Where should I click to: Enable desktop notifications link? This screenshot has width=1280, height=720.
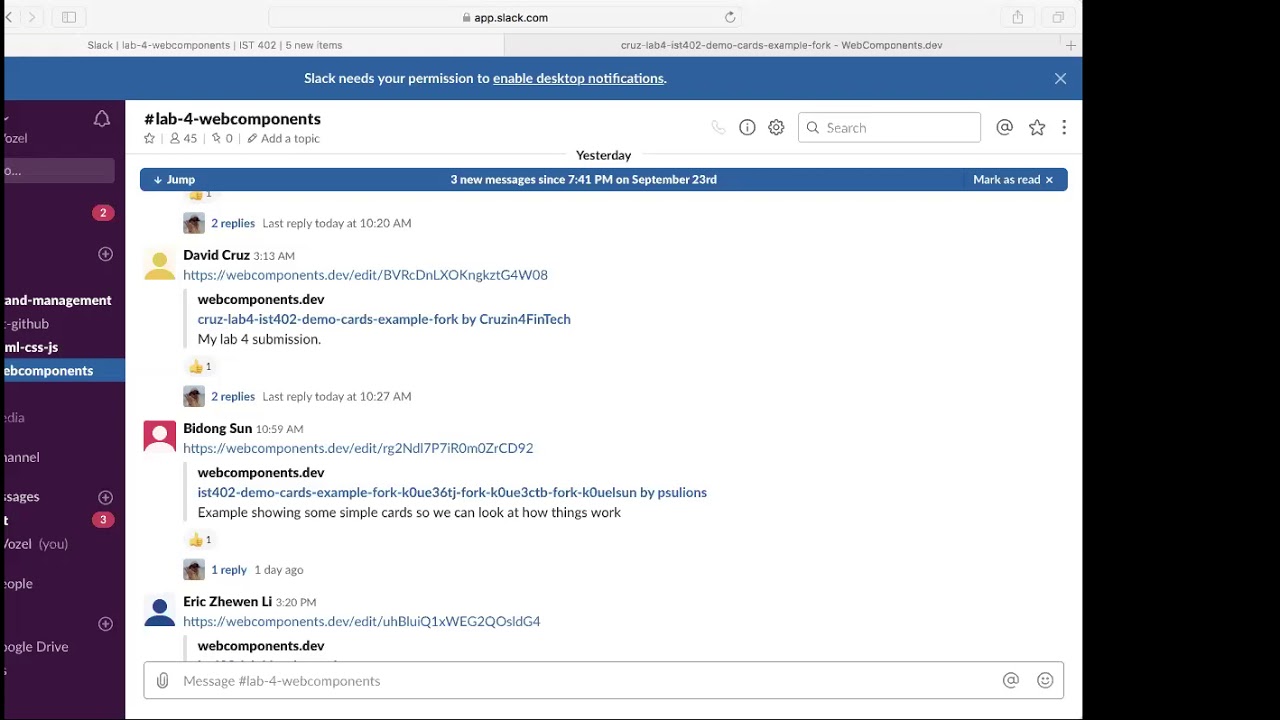tap(578, 78)
